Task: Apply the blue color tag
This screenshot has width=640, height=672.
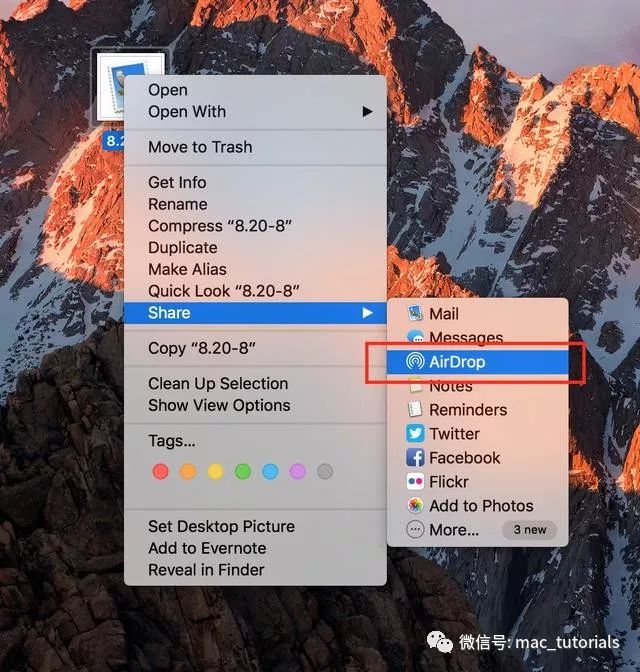Action: click(x=270, y=471)
